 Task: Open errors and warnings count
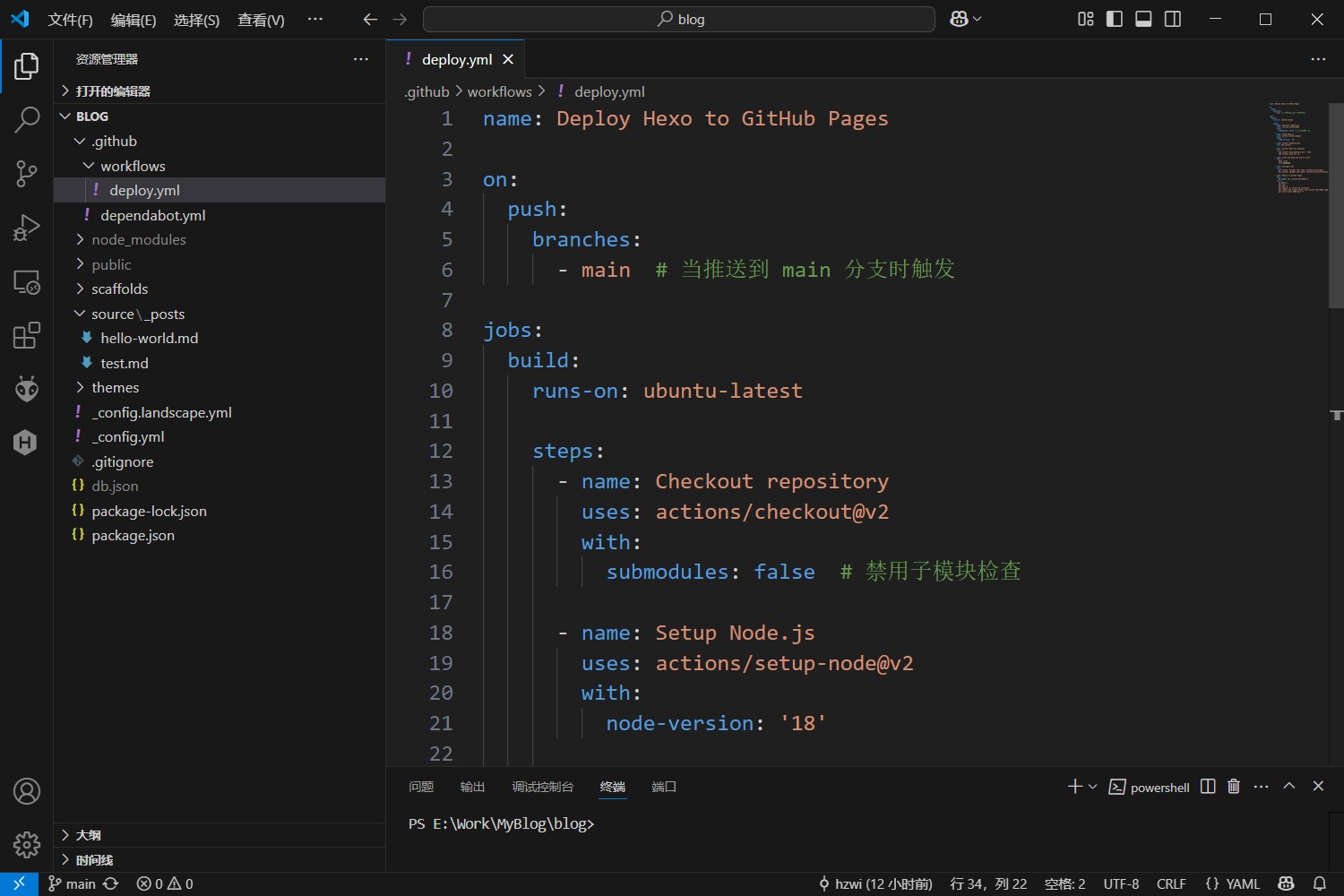165,883
